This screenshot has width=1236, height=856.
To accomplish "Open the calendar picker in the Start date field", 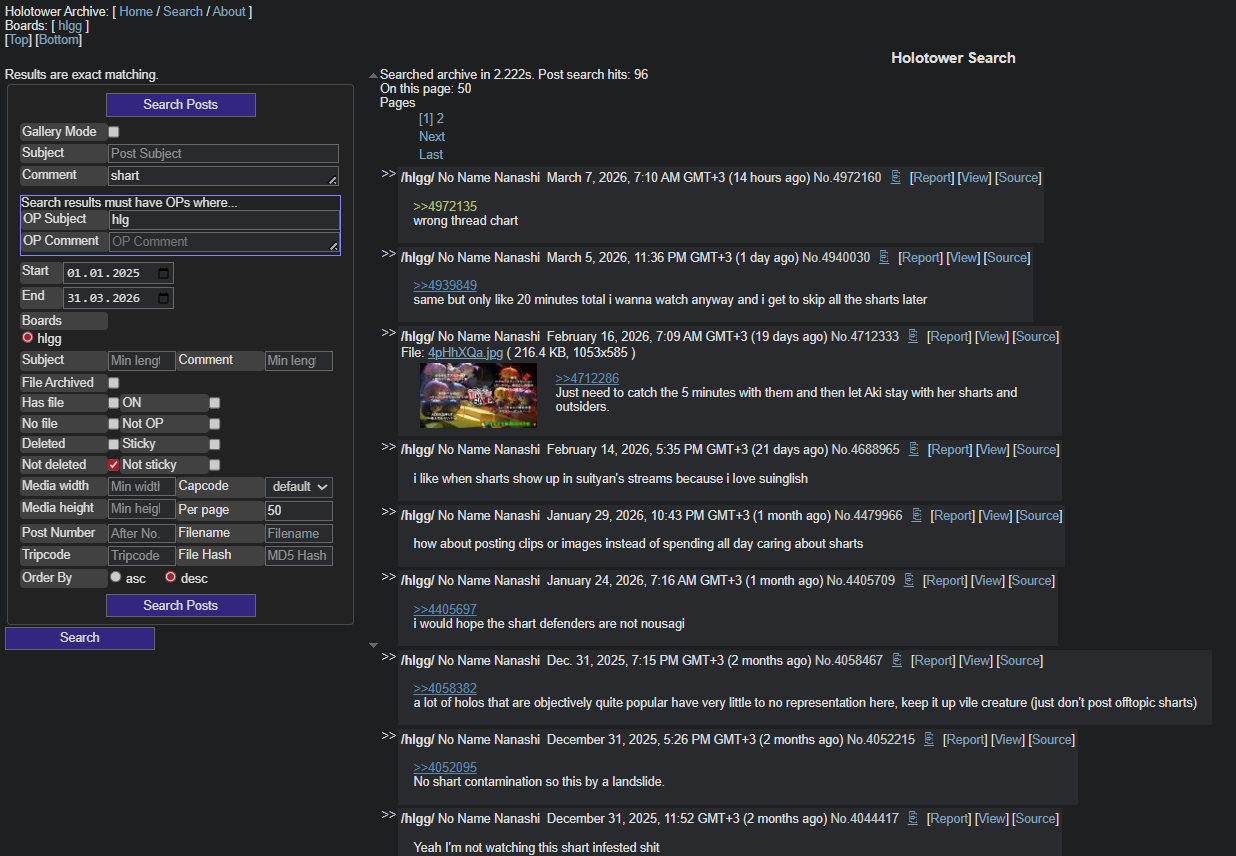I will click(x=164, y=273).
